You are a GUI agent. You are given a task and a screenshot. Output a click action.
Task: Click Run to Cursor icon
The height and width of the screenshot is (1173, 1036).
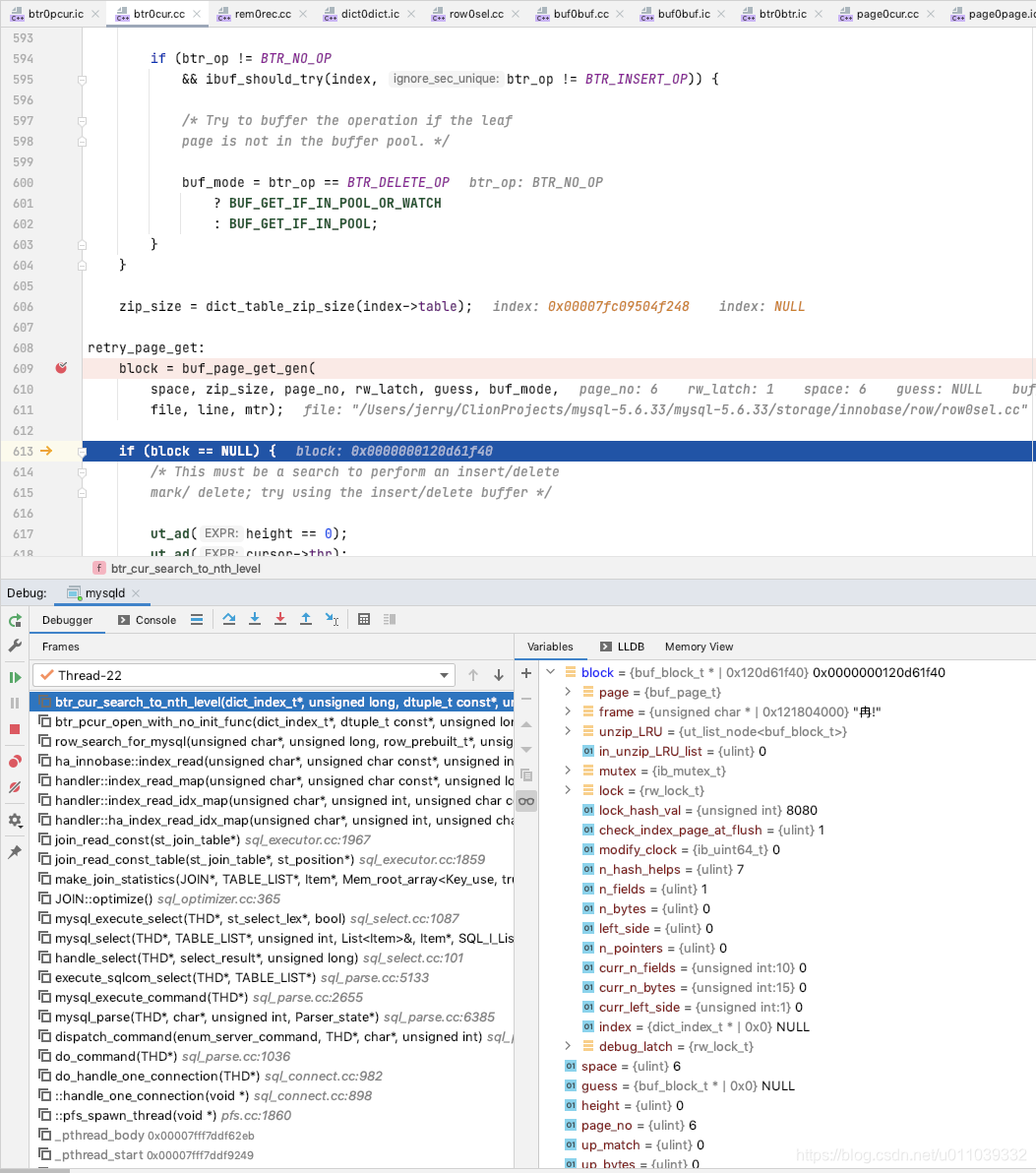coord(333,619)
